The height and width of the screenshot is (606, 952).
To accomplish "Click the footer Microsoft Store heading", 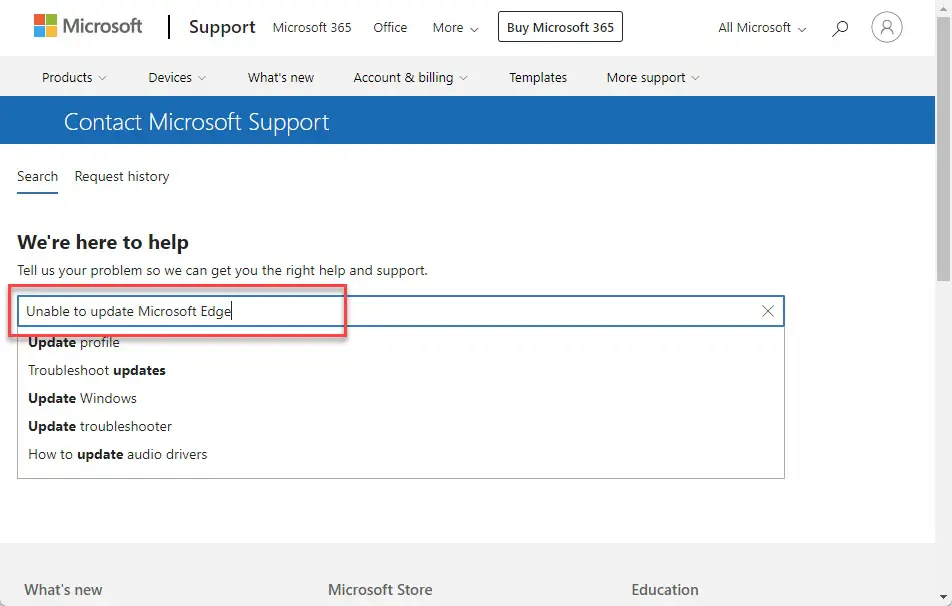I will [380, 590].
